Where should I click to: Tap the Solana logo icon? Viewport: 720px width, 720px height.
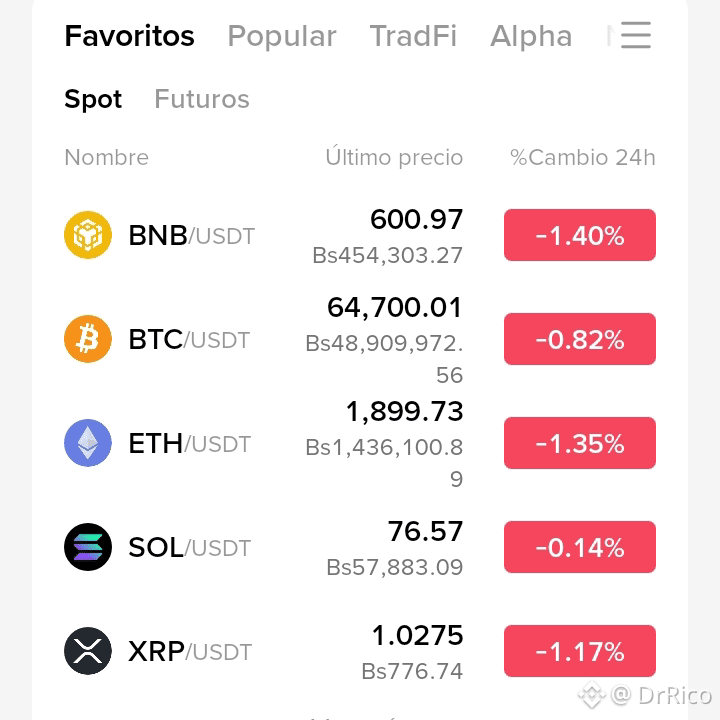[88, 547]
